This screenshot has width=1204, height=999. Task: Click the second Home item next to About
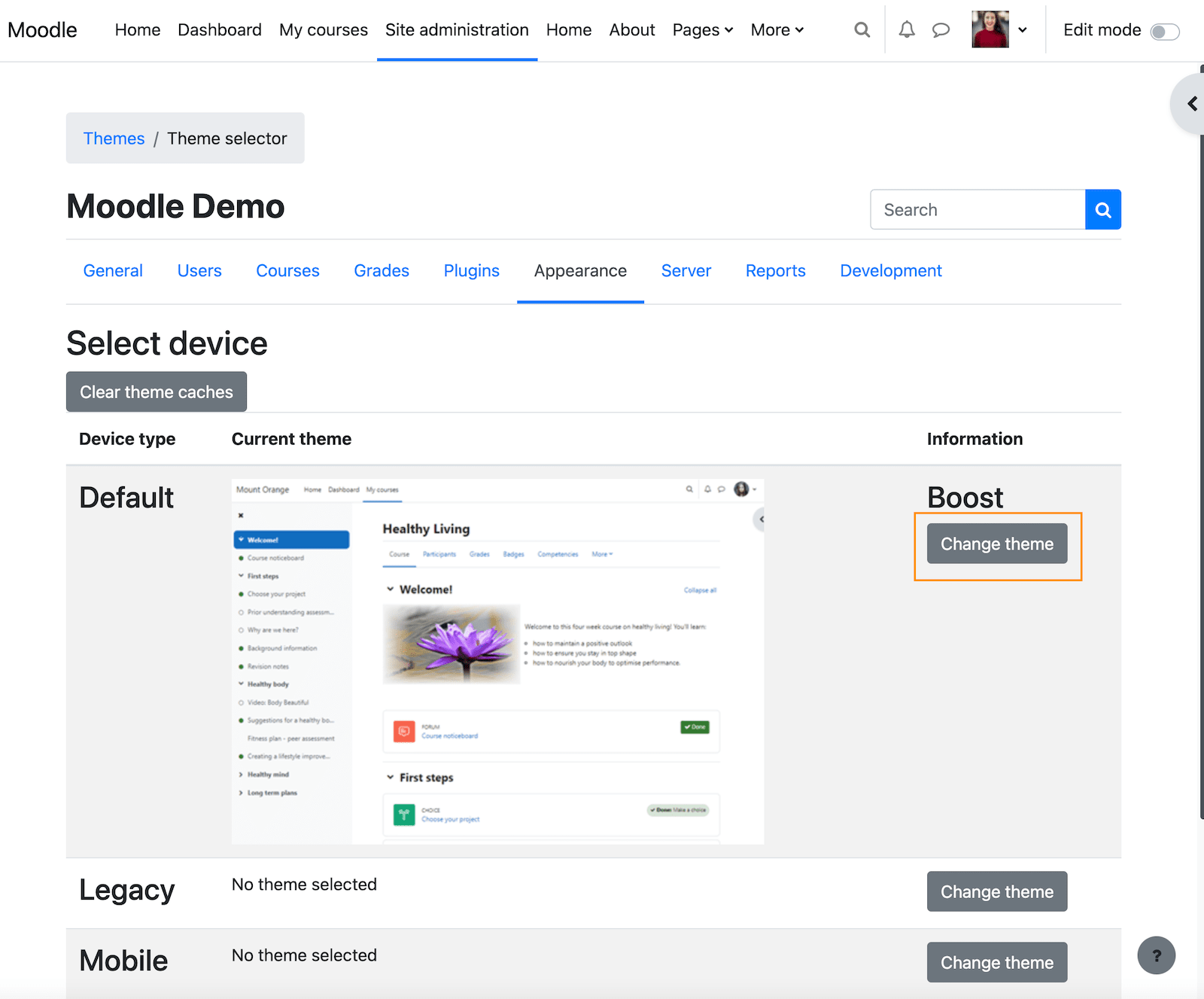(x=569, y=30)
